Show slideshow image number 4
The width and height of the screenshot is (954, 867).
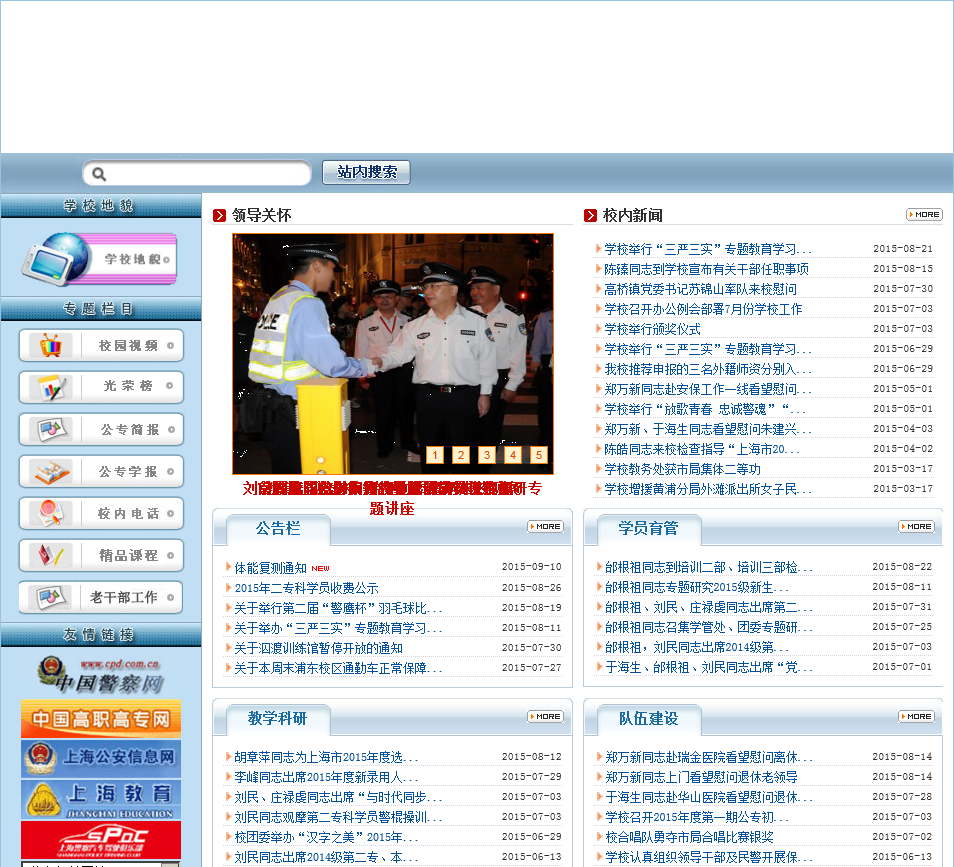click(x=513, y=455)
